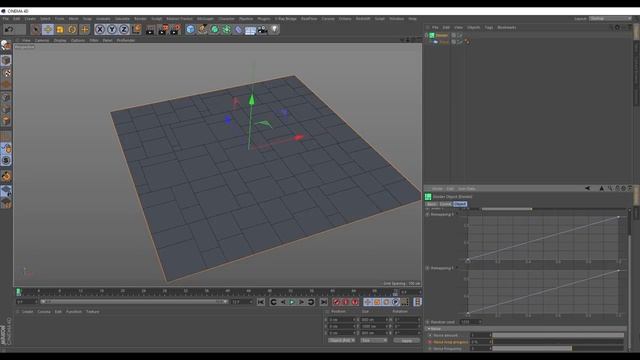640x360 pixels.
Task: Open the Create menu
Action: (x=30, y=19)
